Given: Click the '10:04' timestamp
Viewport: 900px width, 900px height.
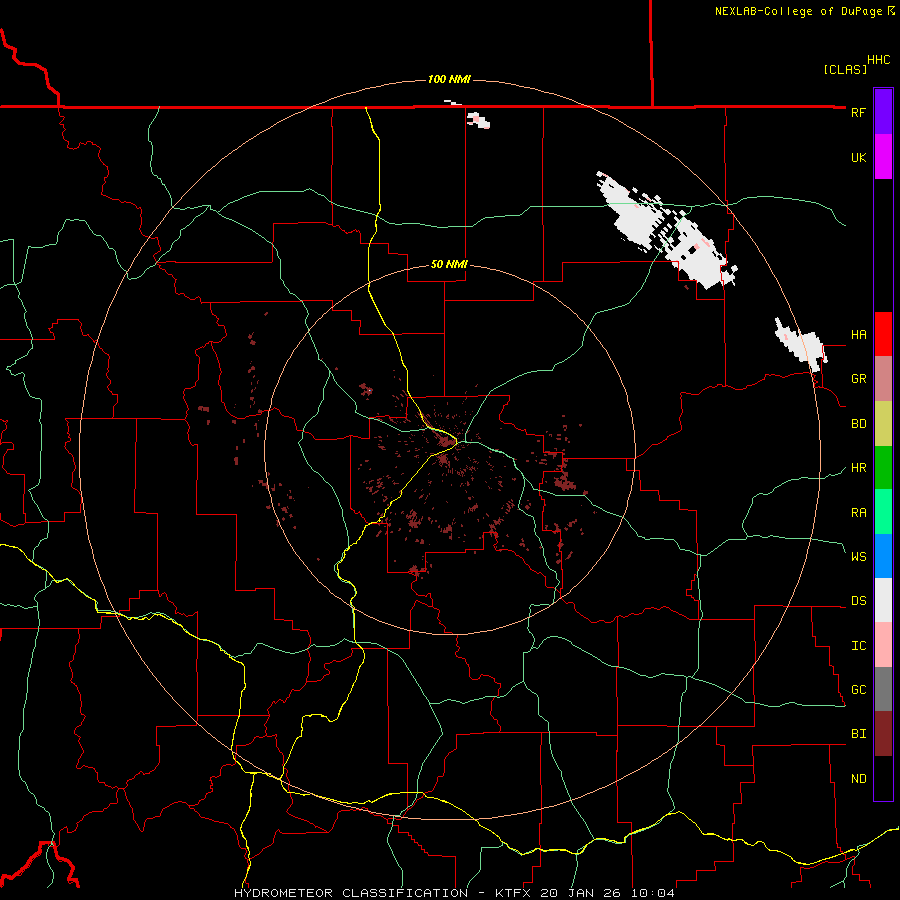Looking at the screenshot, I should pos(653,893).
